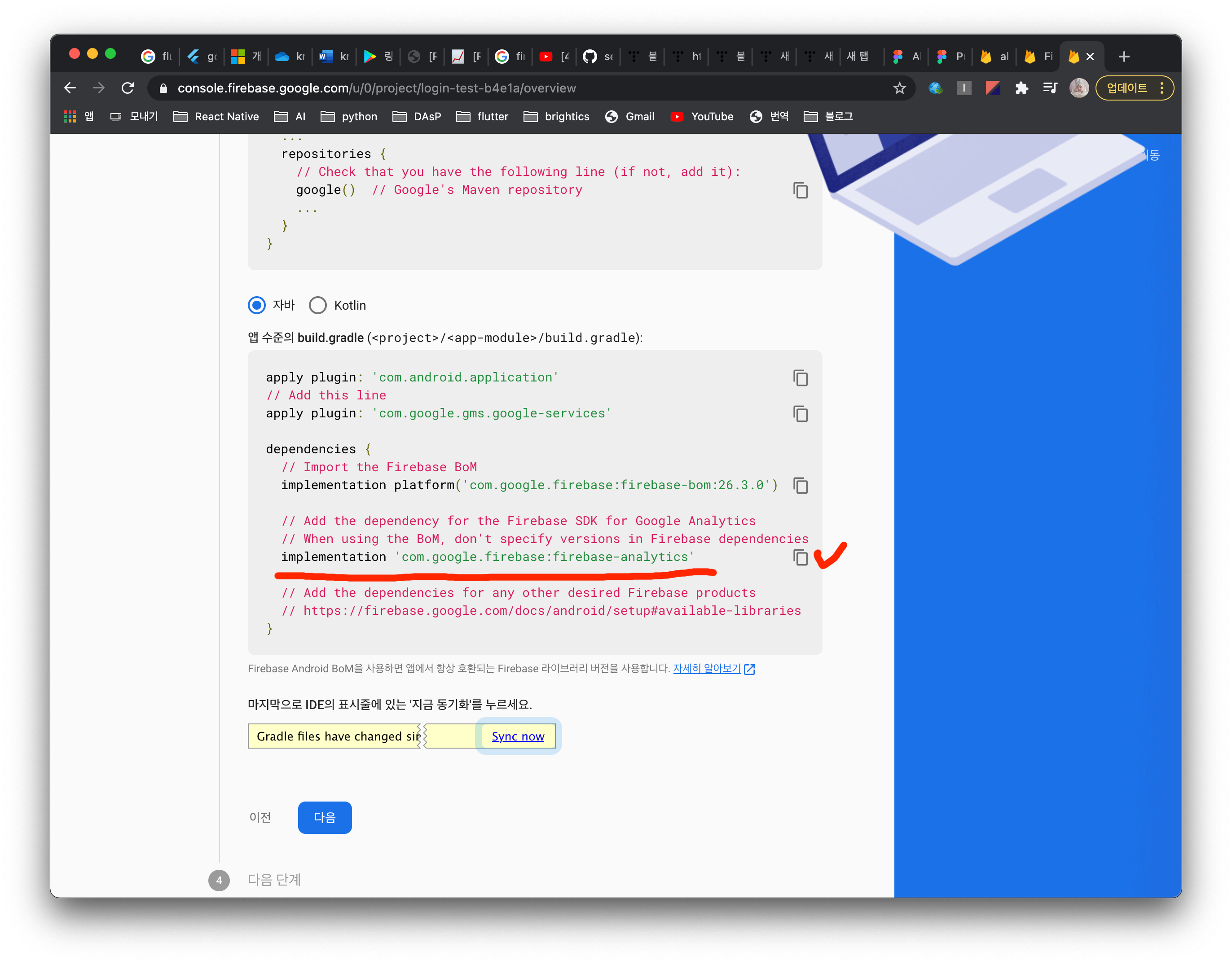Copy the google-services apply plugin line
The image size is (1232, 964).
click(800, 414)
